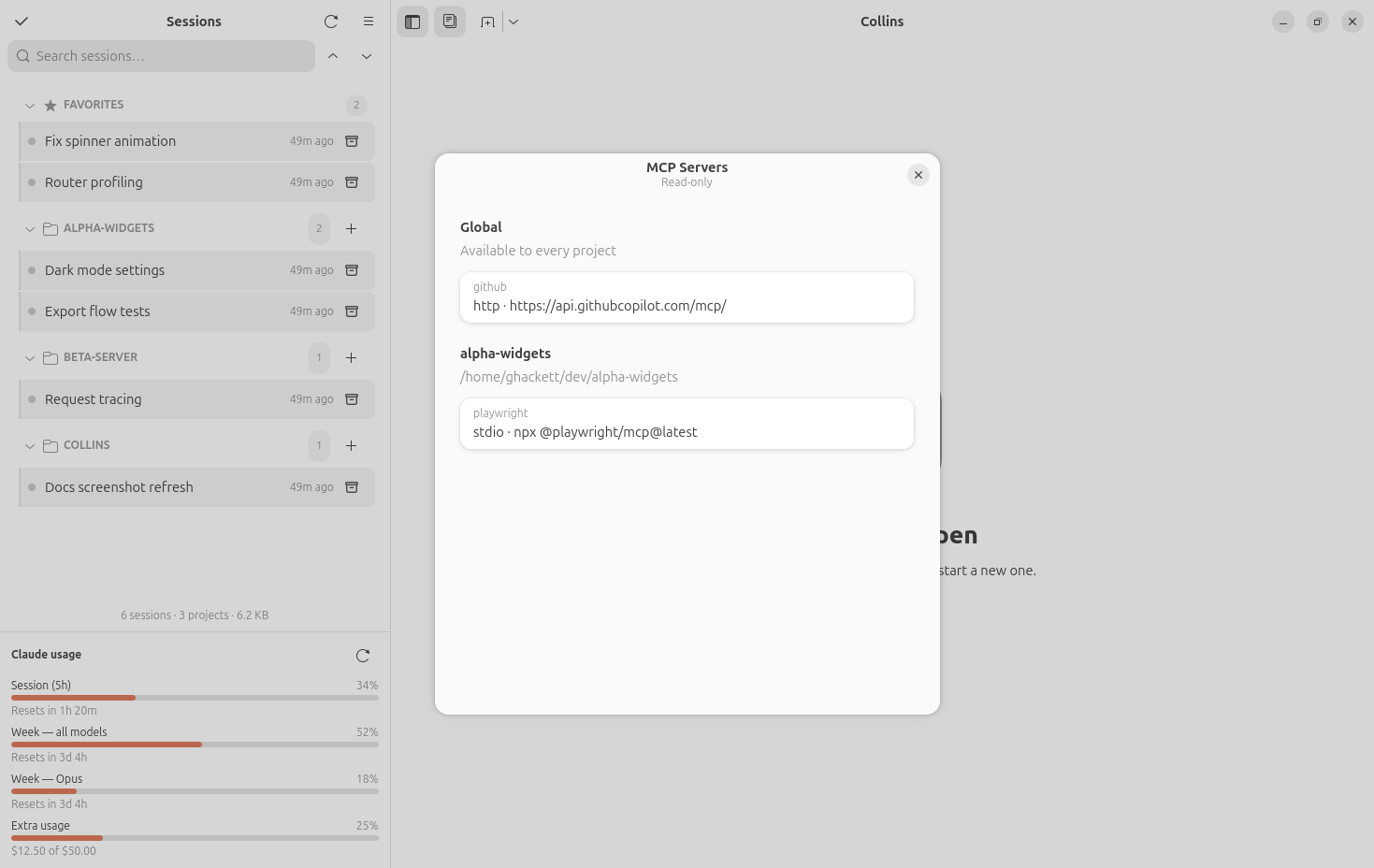
Task: Click the "Available to every project" text
Action: 538,251
